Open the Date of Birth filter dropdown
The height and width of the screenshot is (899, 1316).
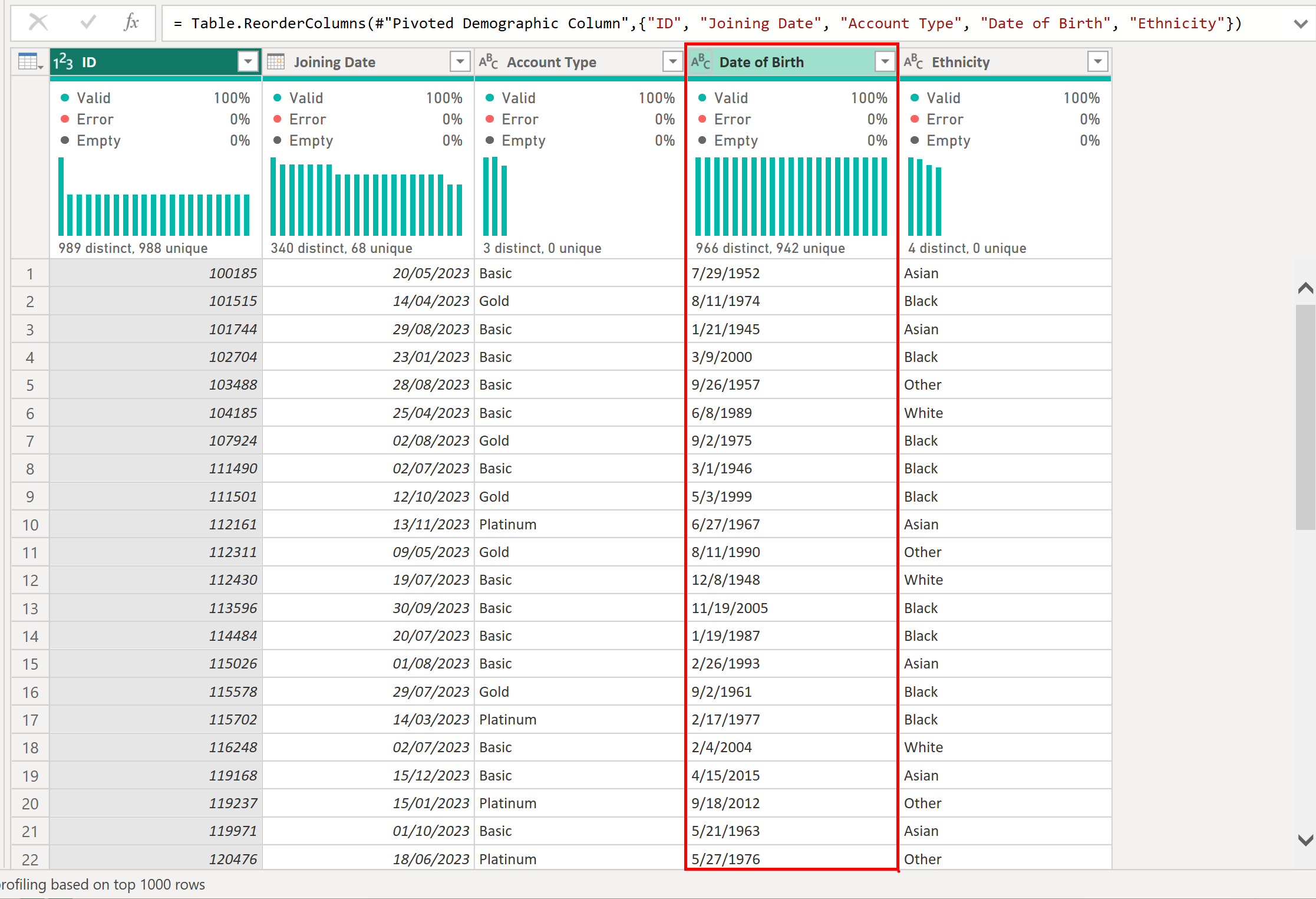[885, 61]
